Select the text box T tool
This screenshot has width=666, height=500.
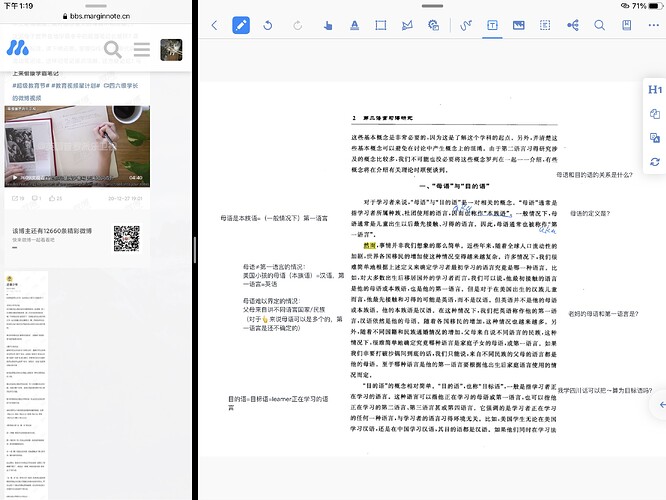tap(492, 25)
